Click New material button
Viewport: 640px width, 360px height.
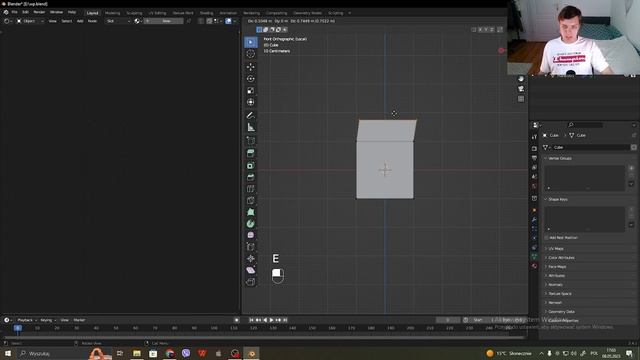click(x=164, y=21)
